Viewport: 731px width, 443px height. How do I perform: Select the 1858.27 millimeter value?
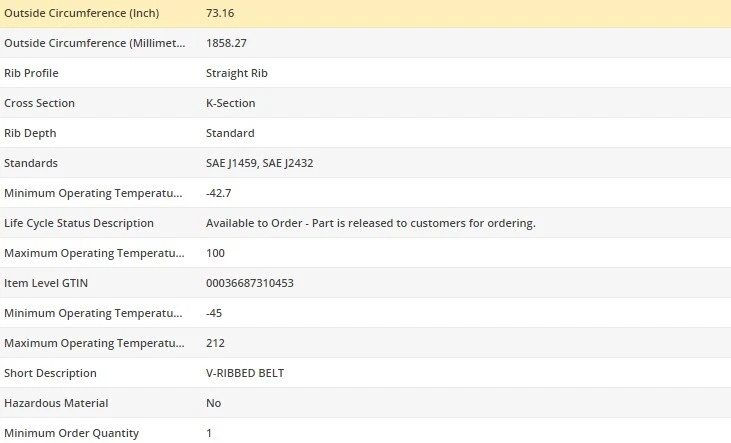coord(225,43)
